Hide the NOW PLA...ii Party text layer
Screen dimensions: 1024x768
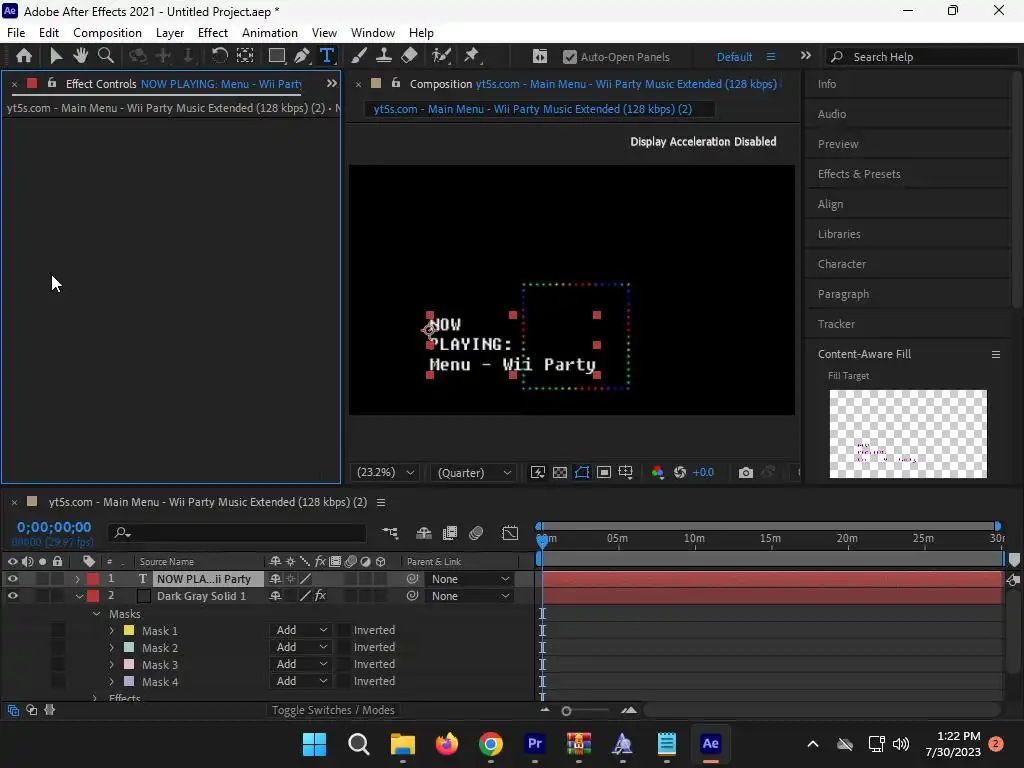pyautogui.click(x=12, y=579)
